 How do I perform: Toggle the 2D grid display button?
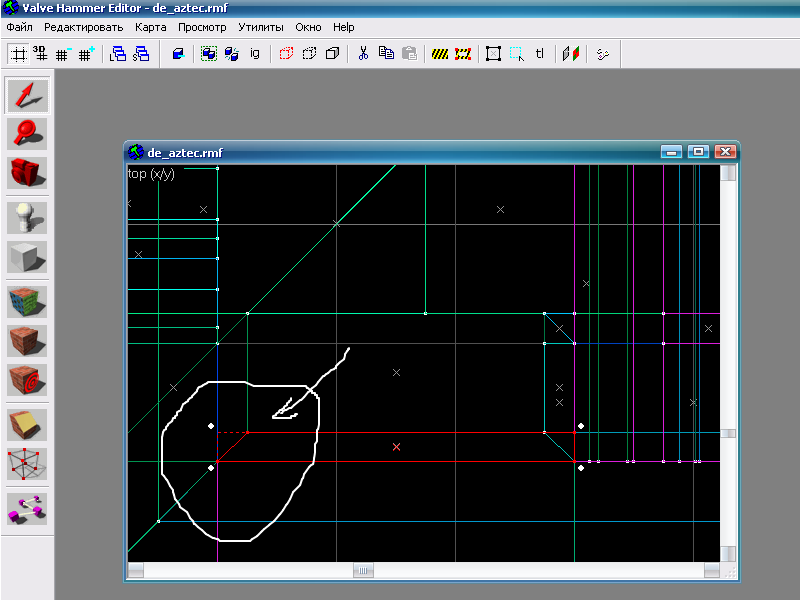18,54
